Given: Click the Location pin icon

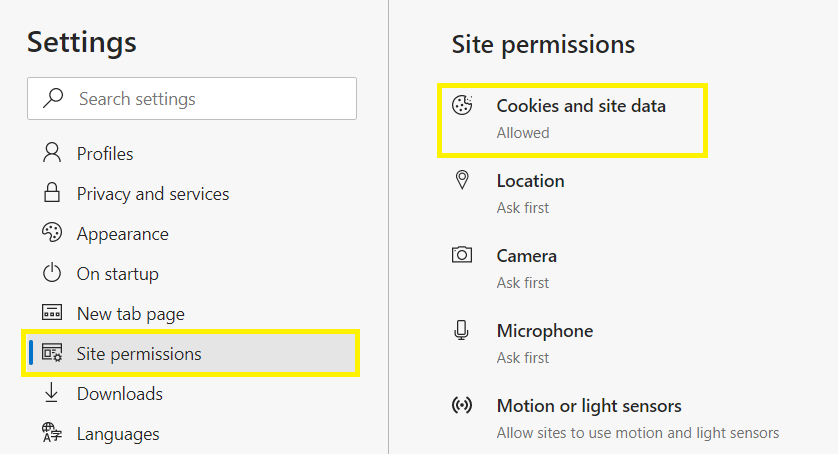Looking at the screenshot, I should (x=462, y=181).
